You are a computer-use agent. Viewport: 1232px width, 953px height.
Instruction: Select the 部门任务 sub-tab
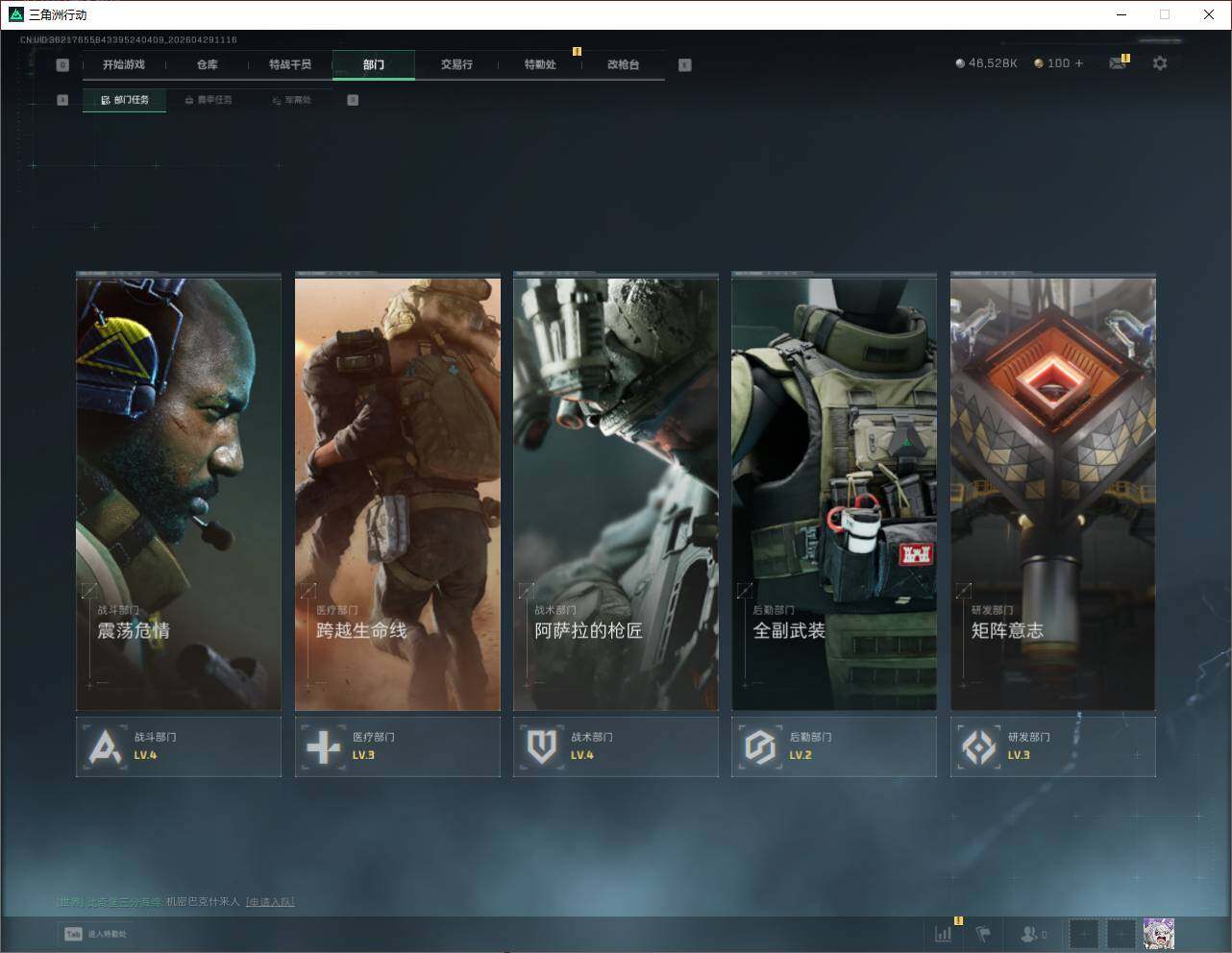pyautogui.click(x=125, y=100)
